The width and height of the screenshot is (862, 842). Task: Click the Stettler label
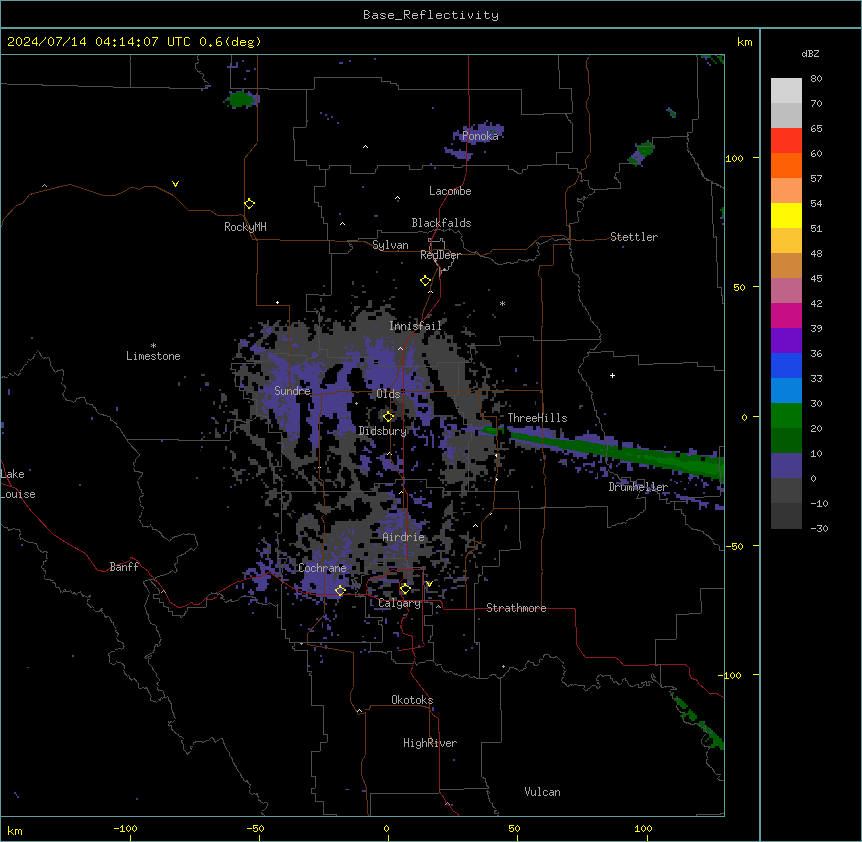click(634, 237)
